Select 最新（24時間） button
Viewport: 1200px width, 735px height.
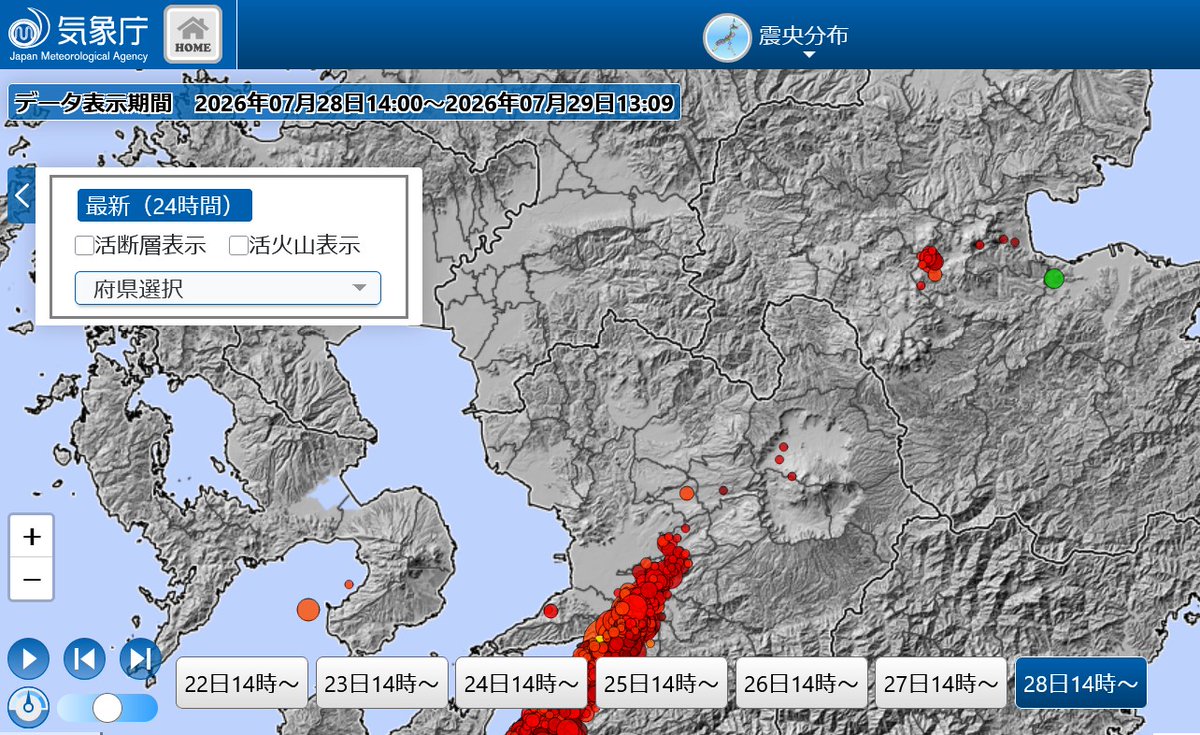coord(165,206)
